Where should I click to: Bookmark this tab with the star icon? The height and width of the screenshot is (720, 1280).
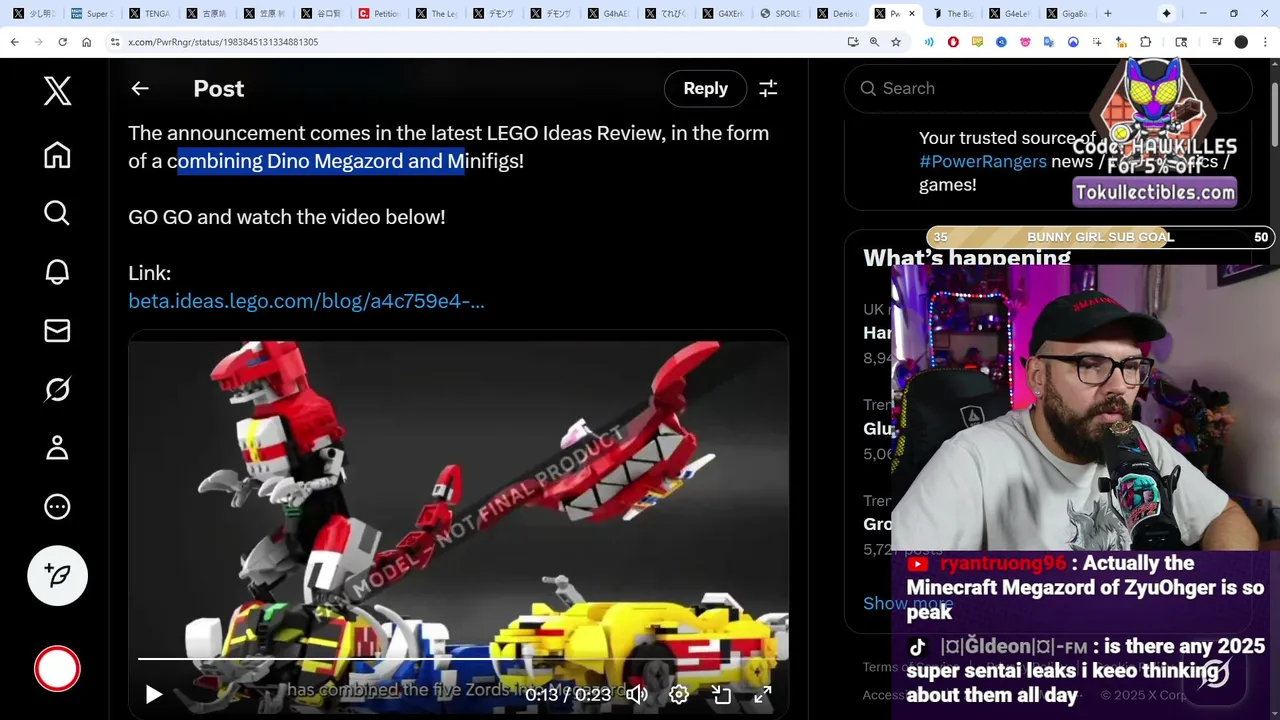(x=896, y=42)
